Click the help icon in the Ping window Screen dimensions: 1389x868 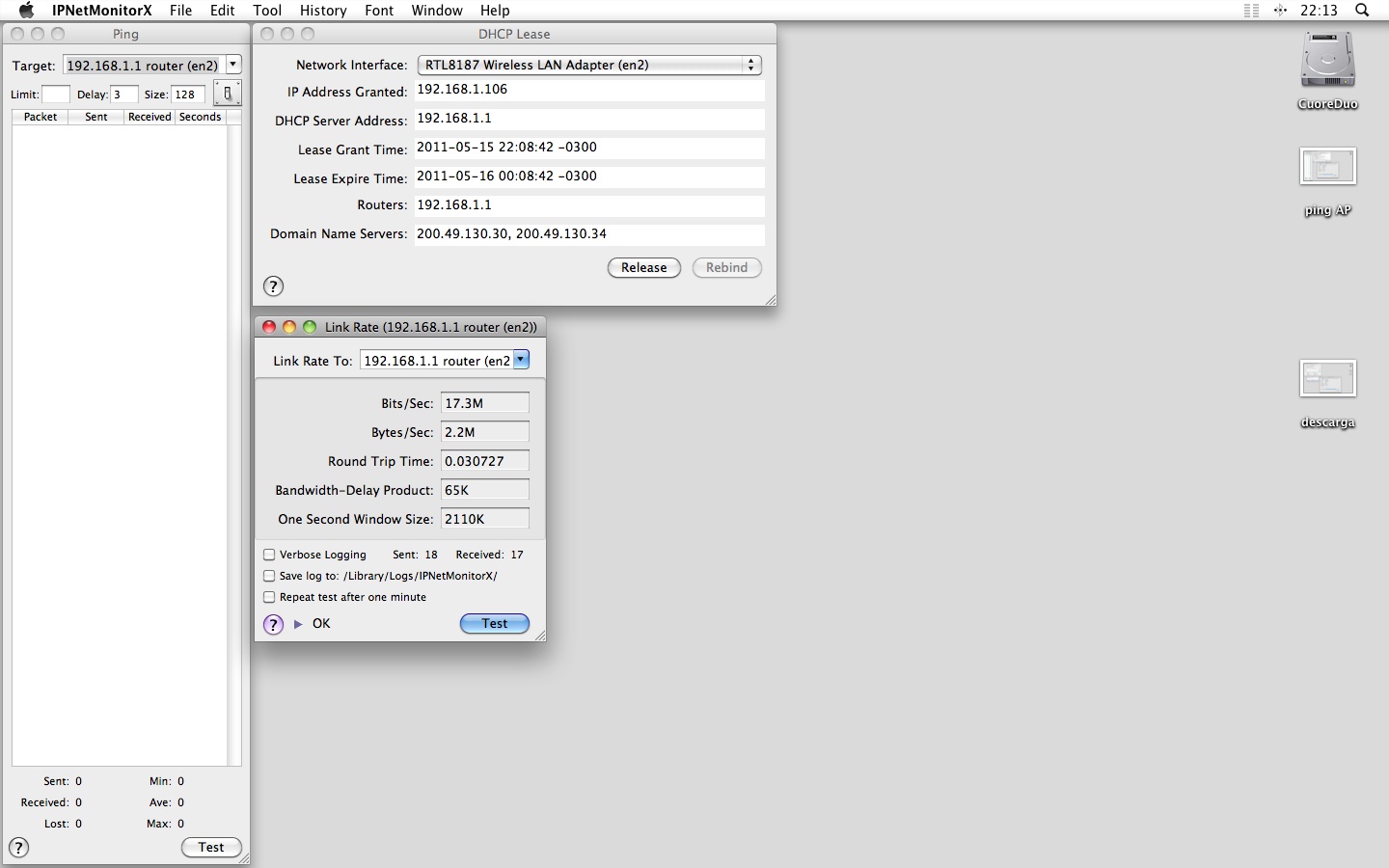click(x=18, y=847)
